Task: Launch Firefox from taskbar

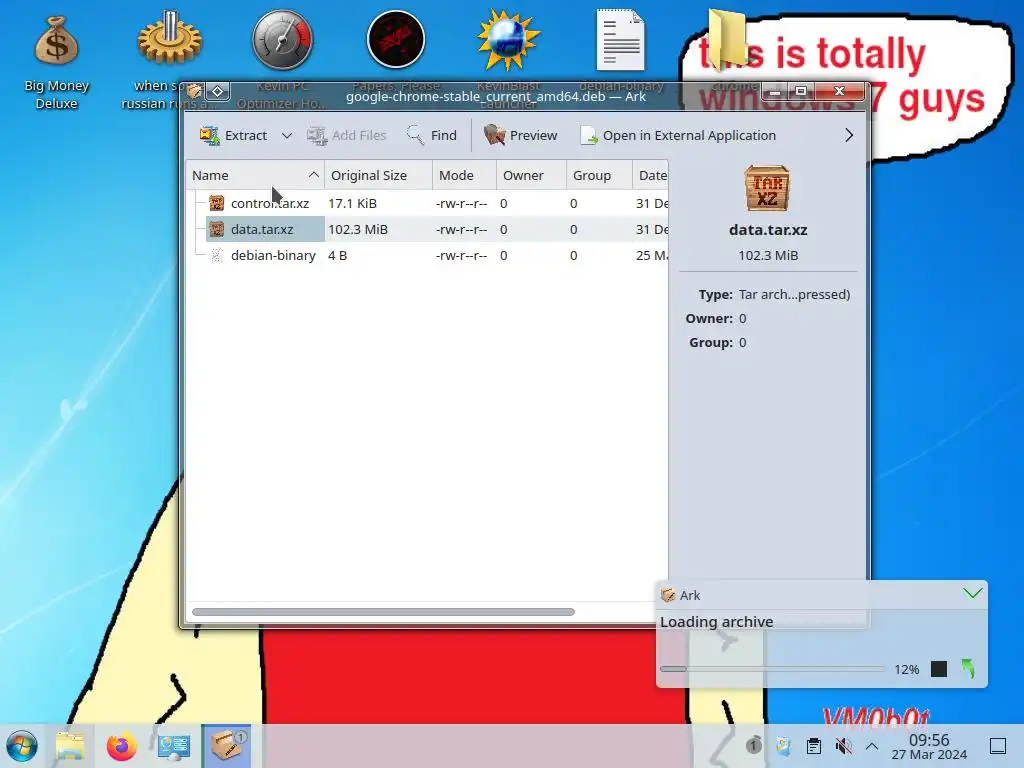Action: (x=121, y=746)
